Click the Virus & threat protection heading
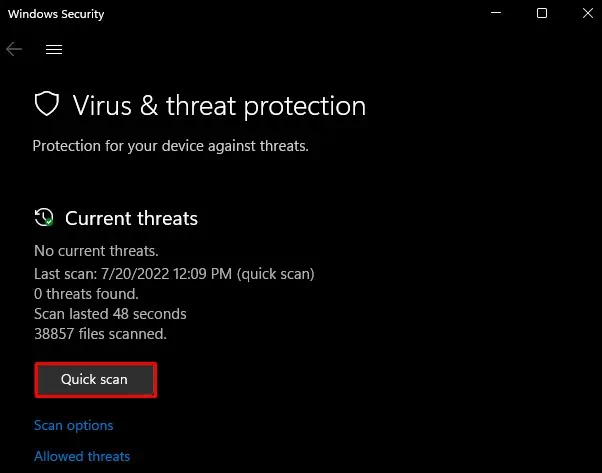The height and width of the screenshot is (473, 602). [x=219, y=105]
